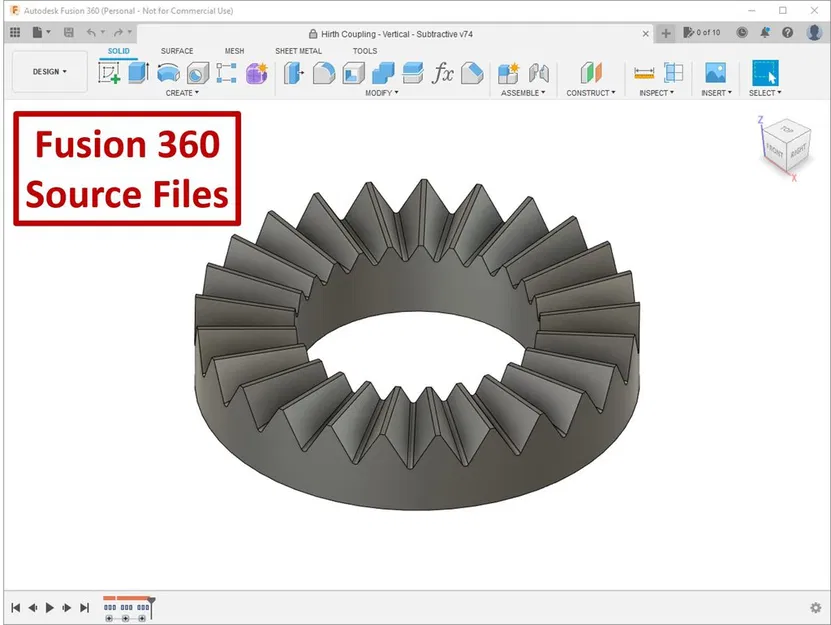This screenshot has height=625, width=831.
Task: Select the Insert Canvas image tool
Action: click(x=715, y=73)
